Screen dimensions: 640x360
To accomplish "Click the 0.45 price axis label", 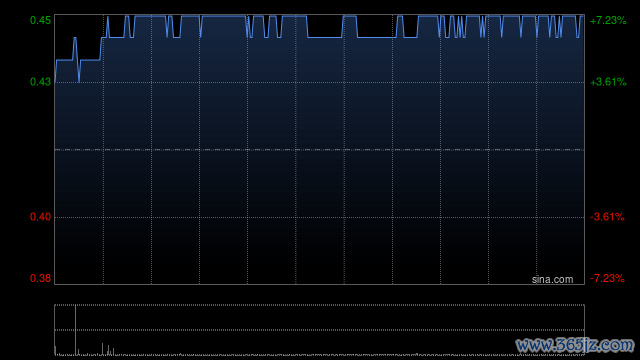I will click(x=40, y=20).
